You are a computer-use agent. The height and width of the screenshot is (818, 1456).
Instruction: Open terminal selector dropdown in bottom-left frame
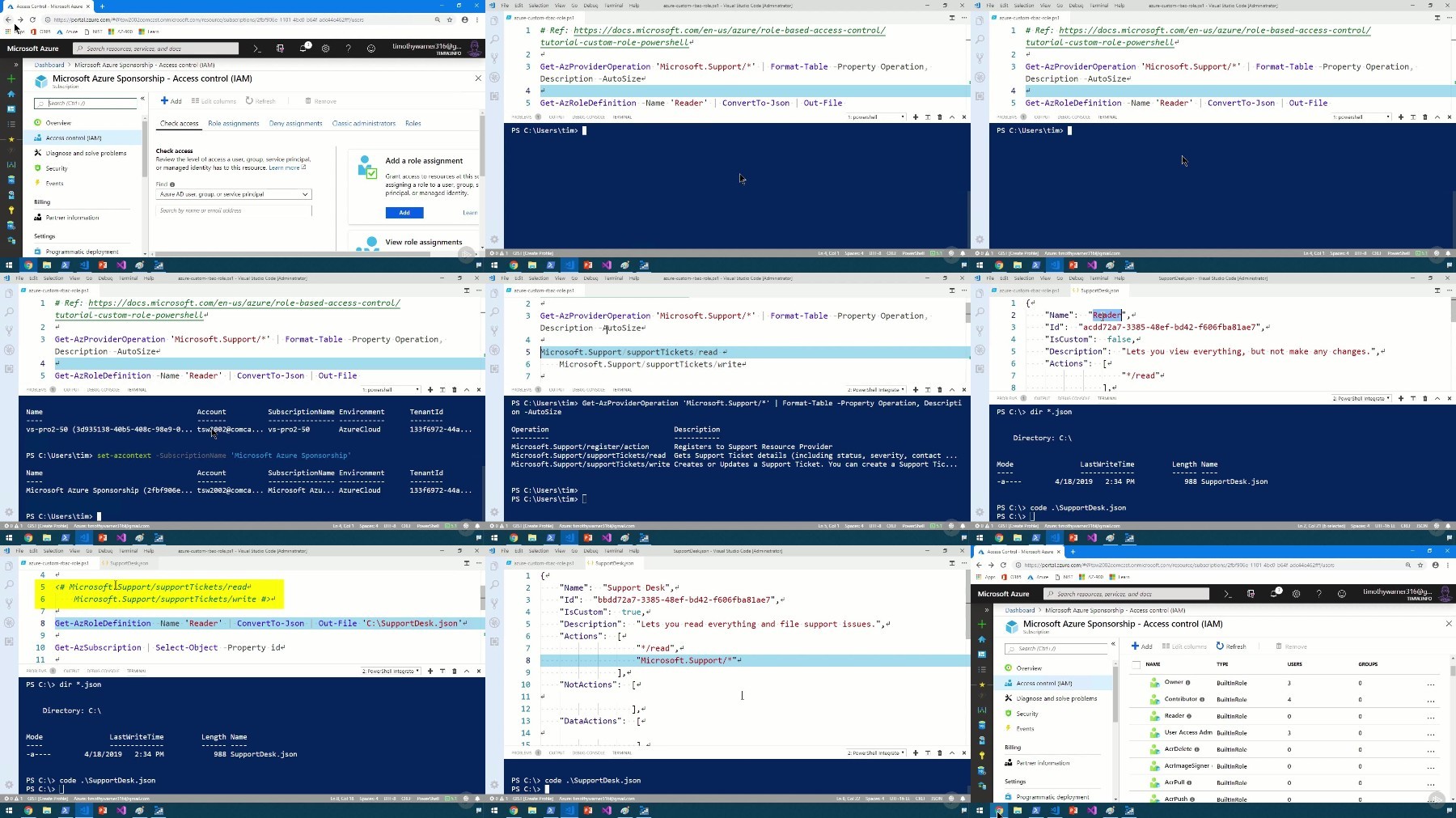point(390,672)
